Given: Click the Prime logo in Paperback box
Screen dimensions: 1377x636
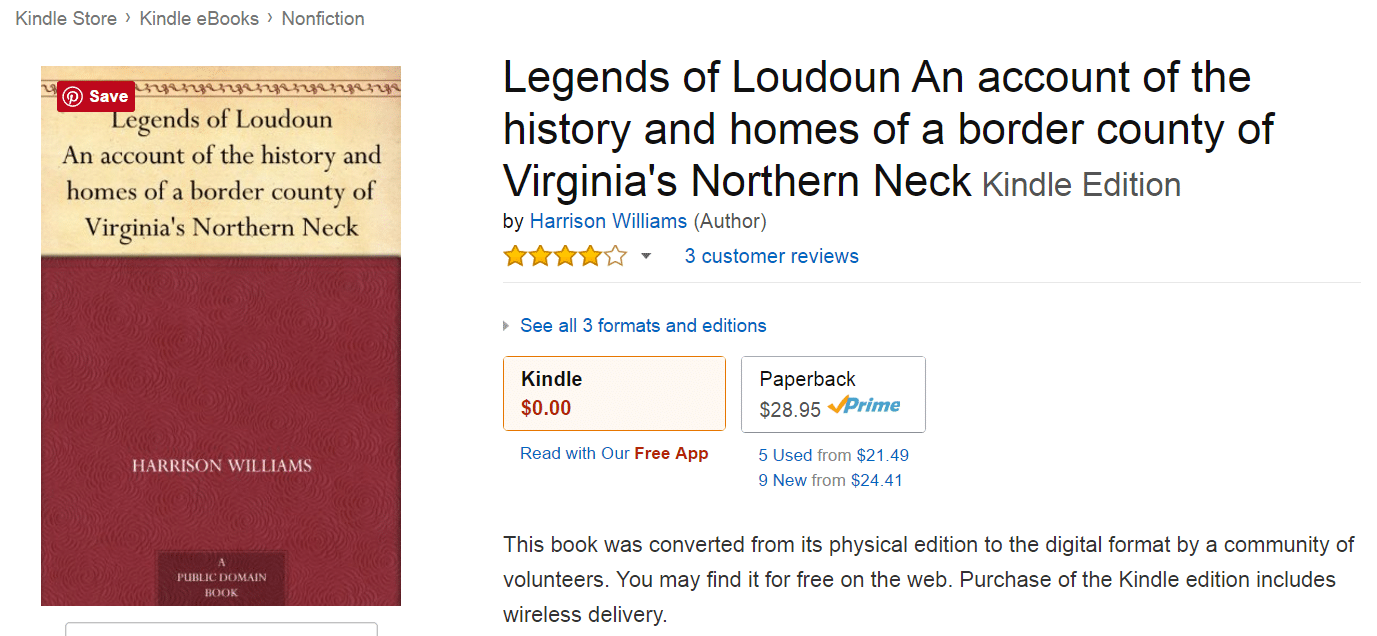Looking at the screenshot, I should click(864, 406).
